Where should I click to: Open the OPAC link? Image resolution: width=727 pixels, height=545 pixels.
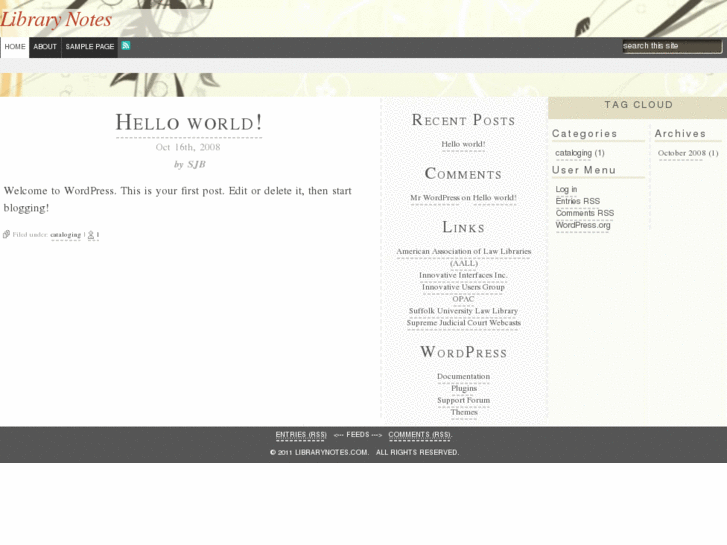[463, 299]
